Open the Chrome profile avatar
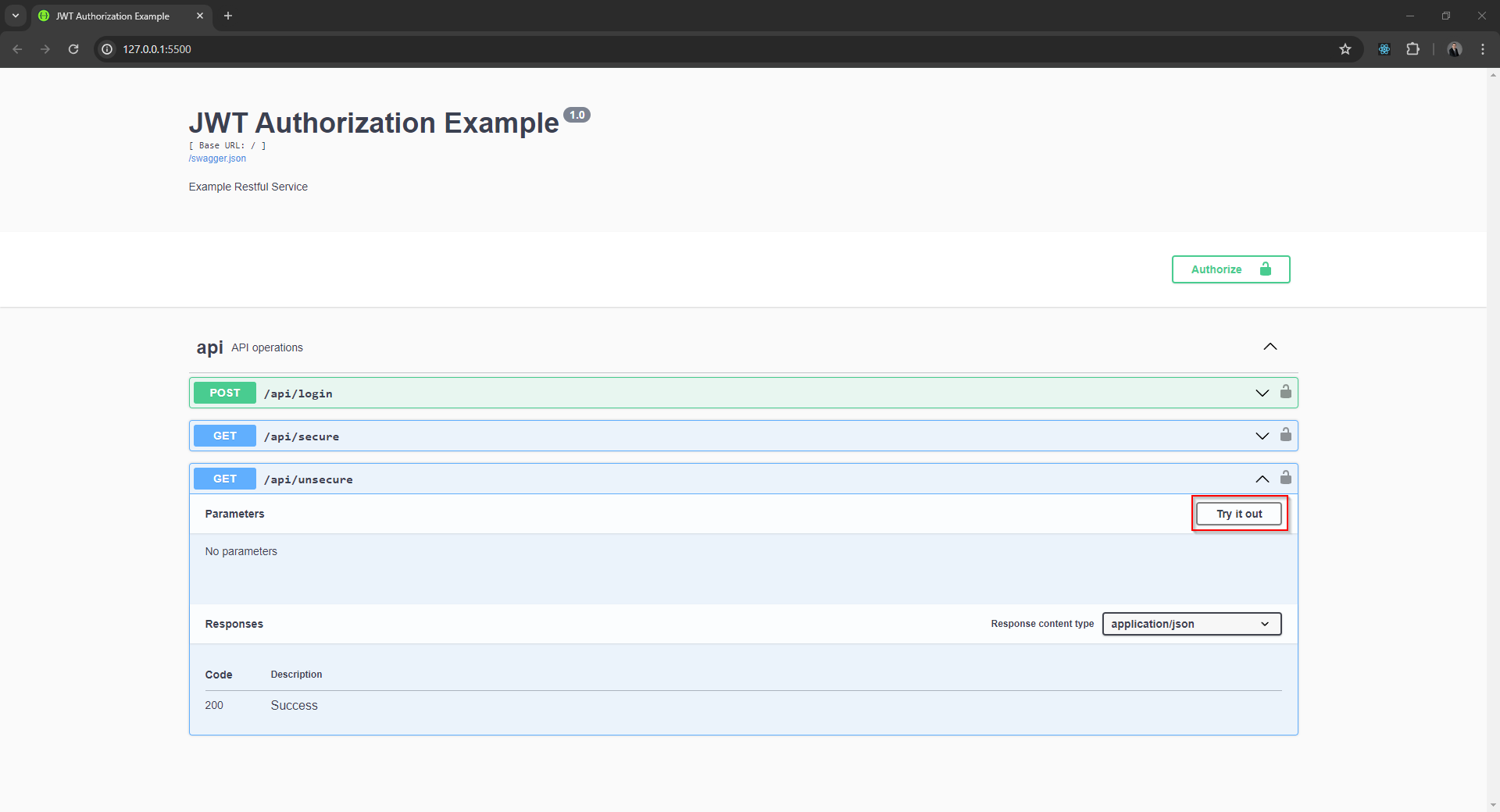Screen dimensions: 1500x812 click(x=1454, y=49)
